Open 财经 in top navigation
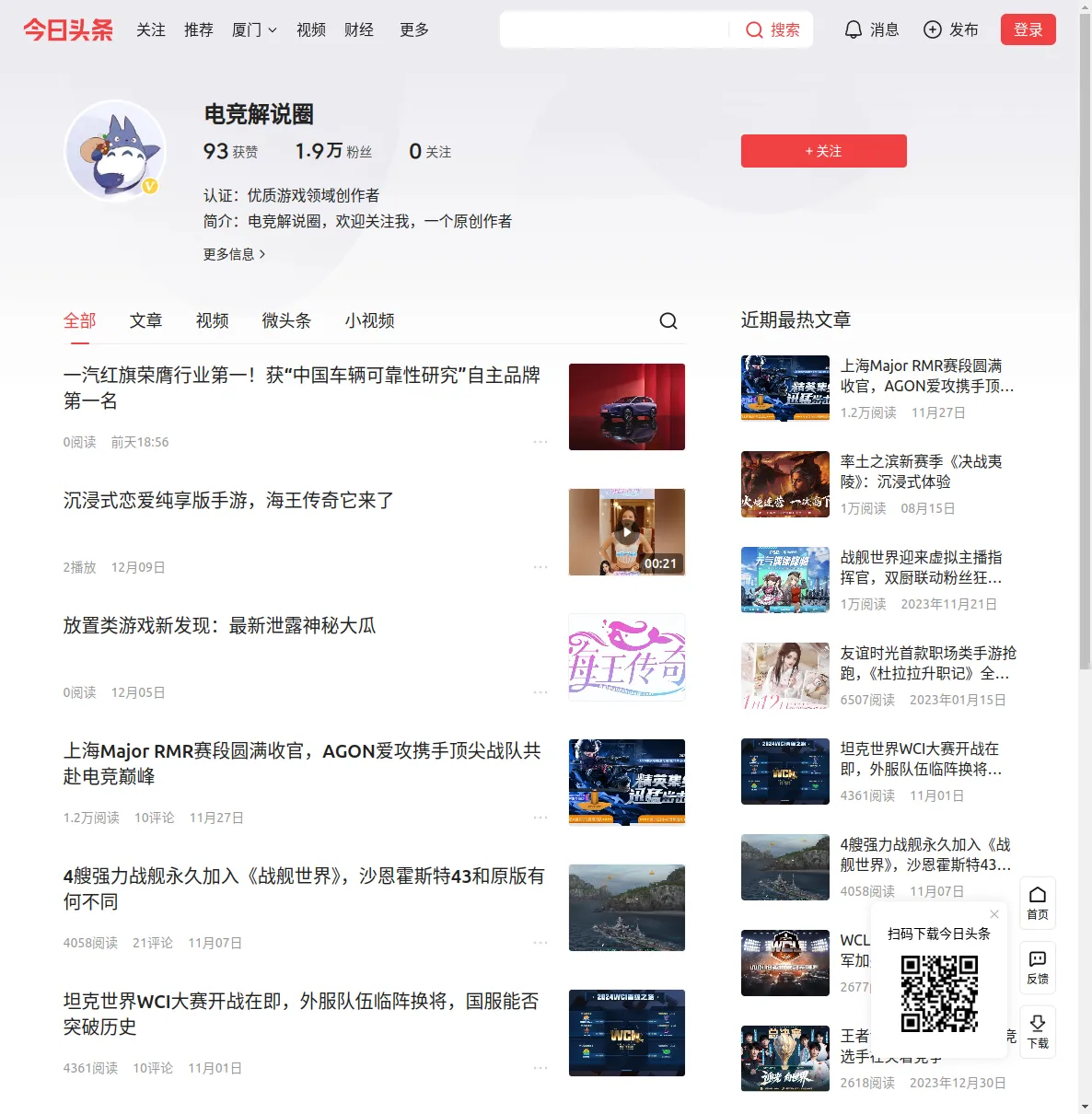The width and height of the screenshot is (1092, 1114). click(359, 29)
